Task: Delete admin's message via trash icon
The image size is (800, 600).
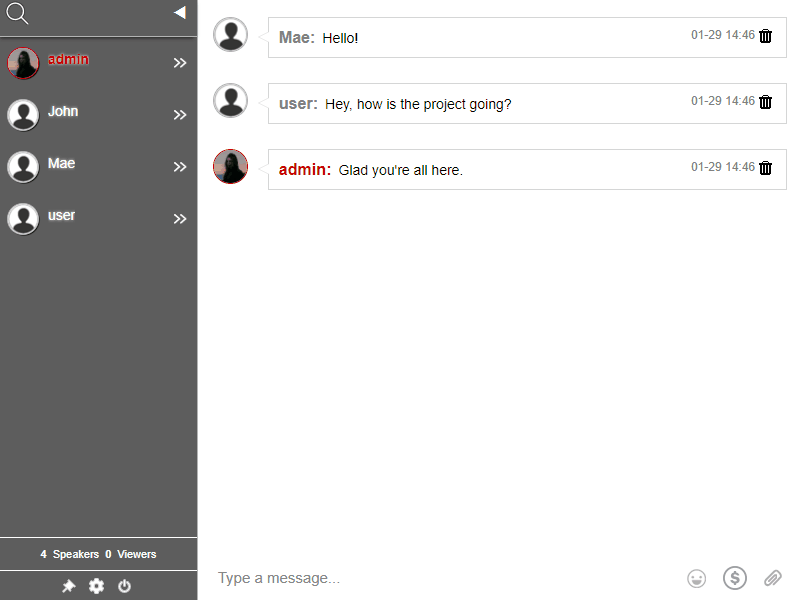Action: tap(765, 168)
